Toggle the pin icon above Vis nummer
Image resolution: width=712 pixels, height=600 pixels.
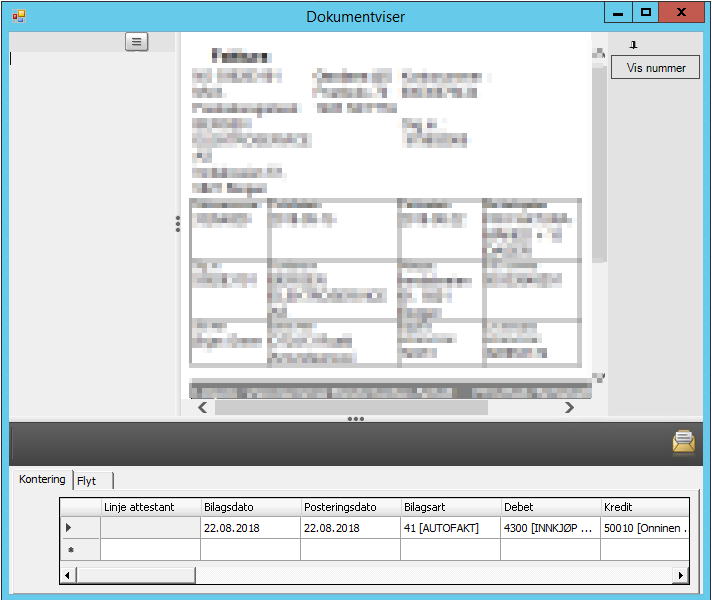coord(633,45)
